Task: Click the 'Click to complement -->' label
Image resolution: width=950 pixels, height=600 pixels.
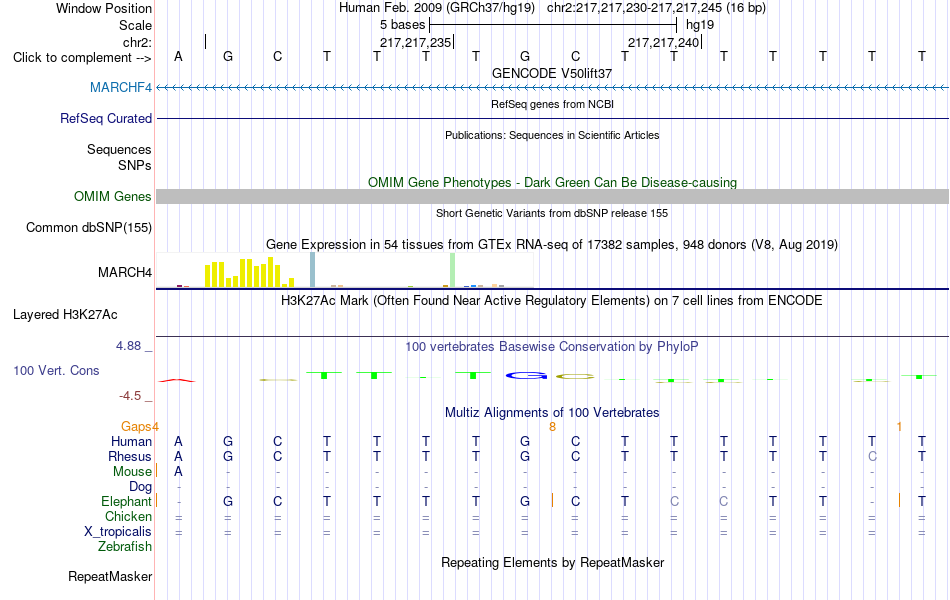Action: point(82,58)
